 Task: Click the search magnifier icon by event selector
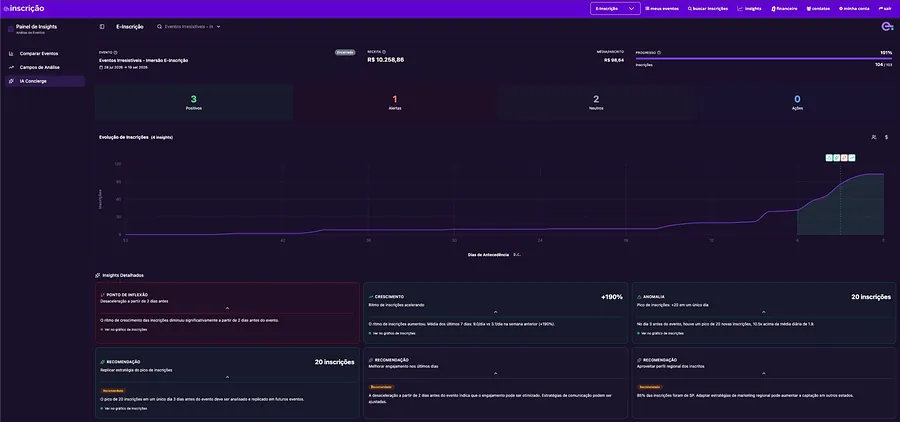click(x=159, y=26)
